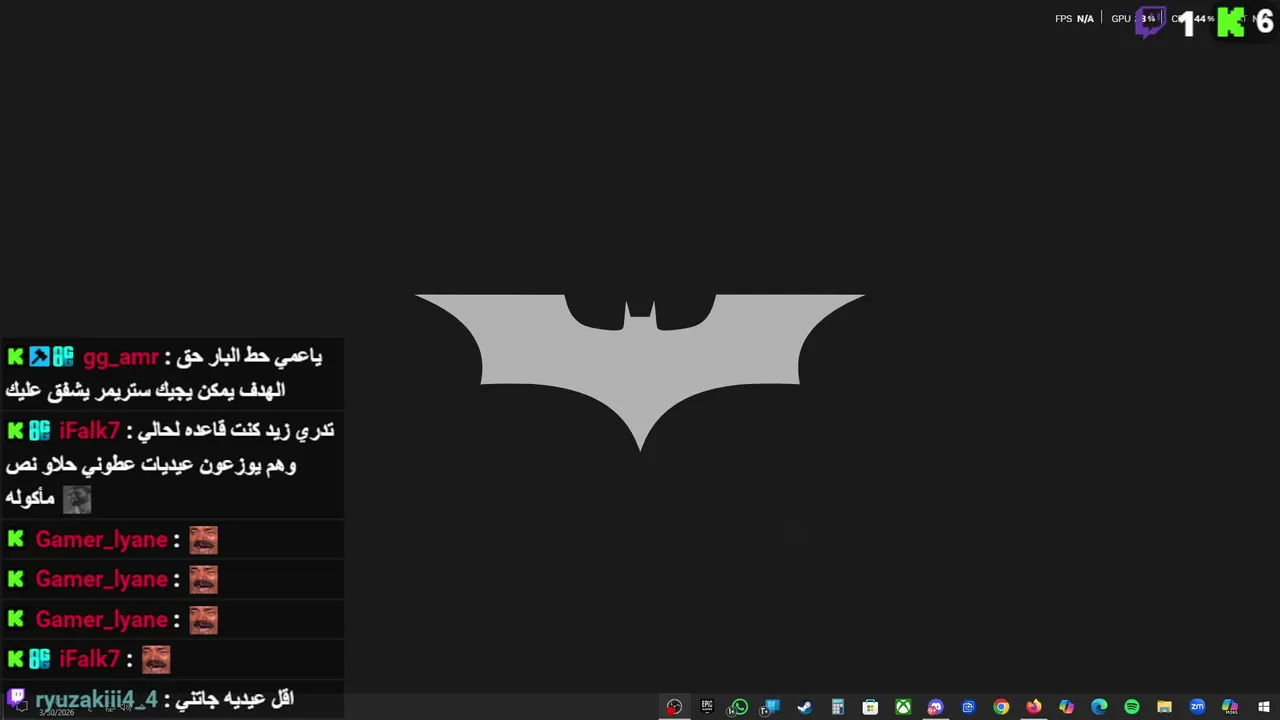Click Twitch badge beside ryuzakiii4_4

pyautogui.click(x=16, y=697)
